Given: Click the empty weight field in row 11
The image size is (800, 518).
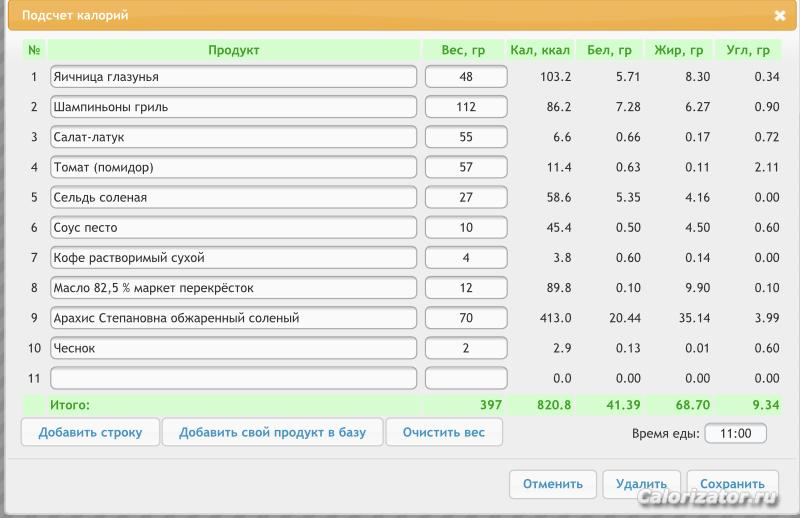Looking at the screenshot, I should 466,378.
